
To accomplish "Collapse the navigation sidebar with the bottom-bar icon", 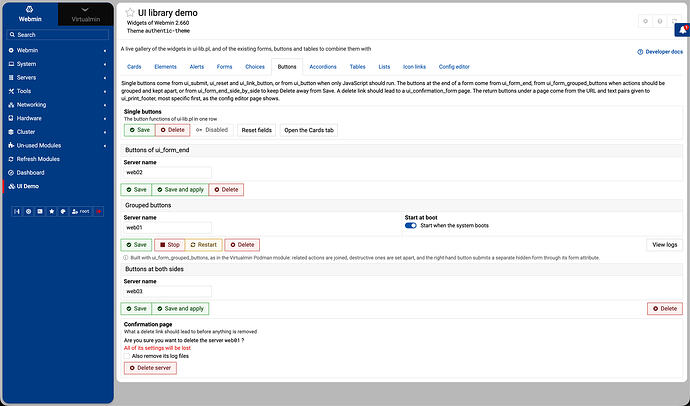I will click(17, 212).
